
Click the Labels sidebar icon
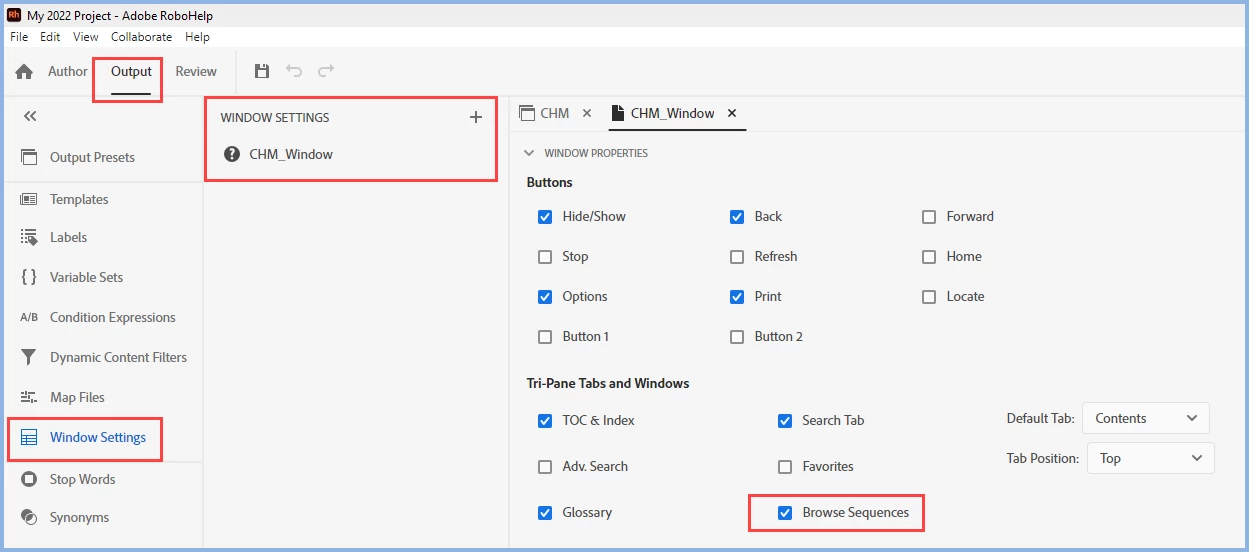(x=29, y=237)
